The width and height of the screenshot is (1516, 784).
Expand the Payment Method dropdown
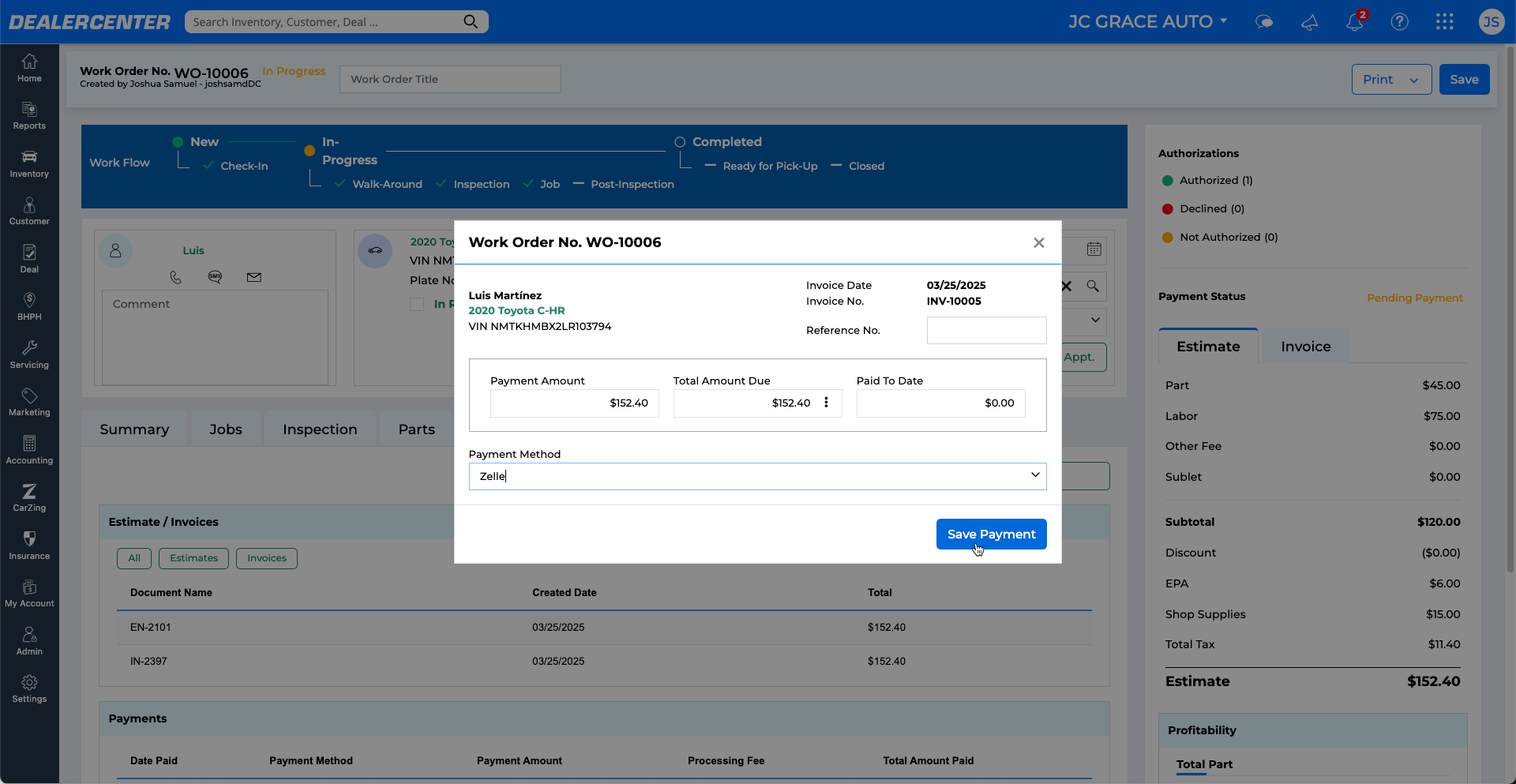(1035, 475)
